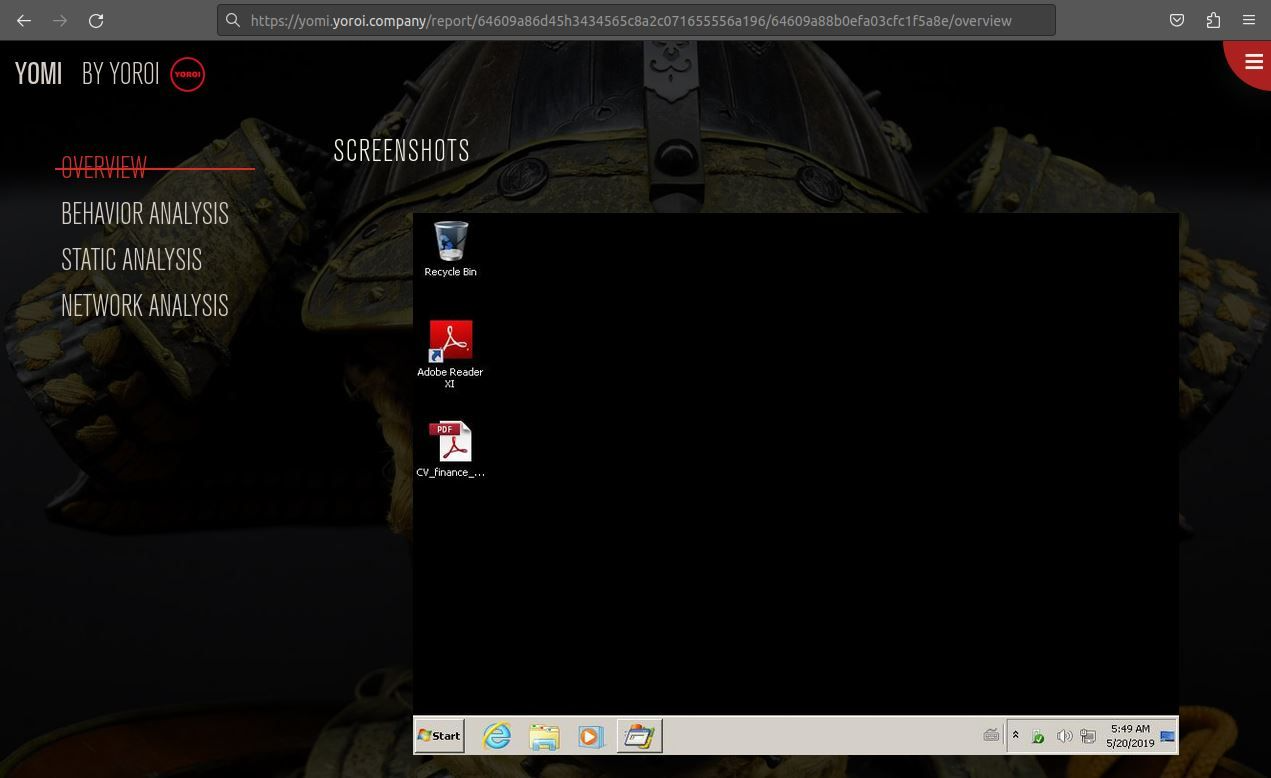Click the Start button in the screenshot
The width and height of the screenshot is (1271, 778).
tap(439, 736)
